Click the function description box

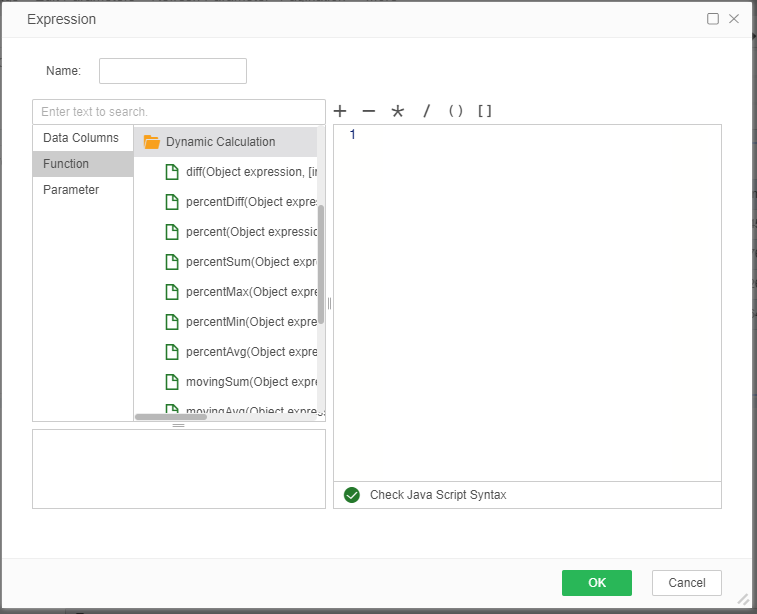pyautogui.click(x=179, y=469)
